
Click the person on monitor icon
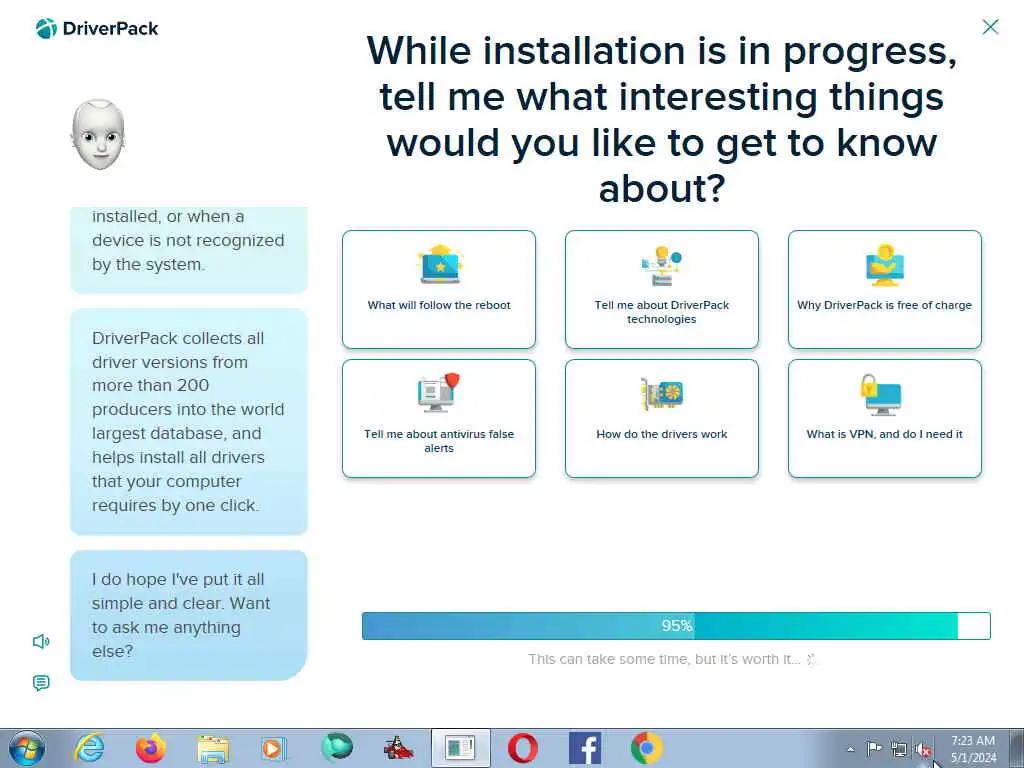pyautogui.click(x=884, y=265)
